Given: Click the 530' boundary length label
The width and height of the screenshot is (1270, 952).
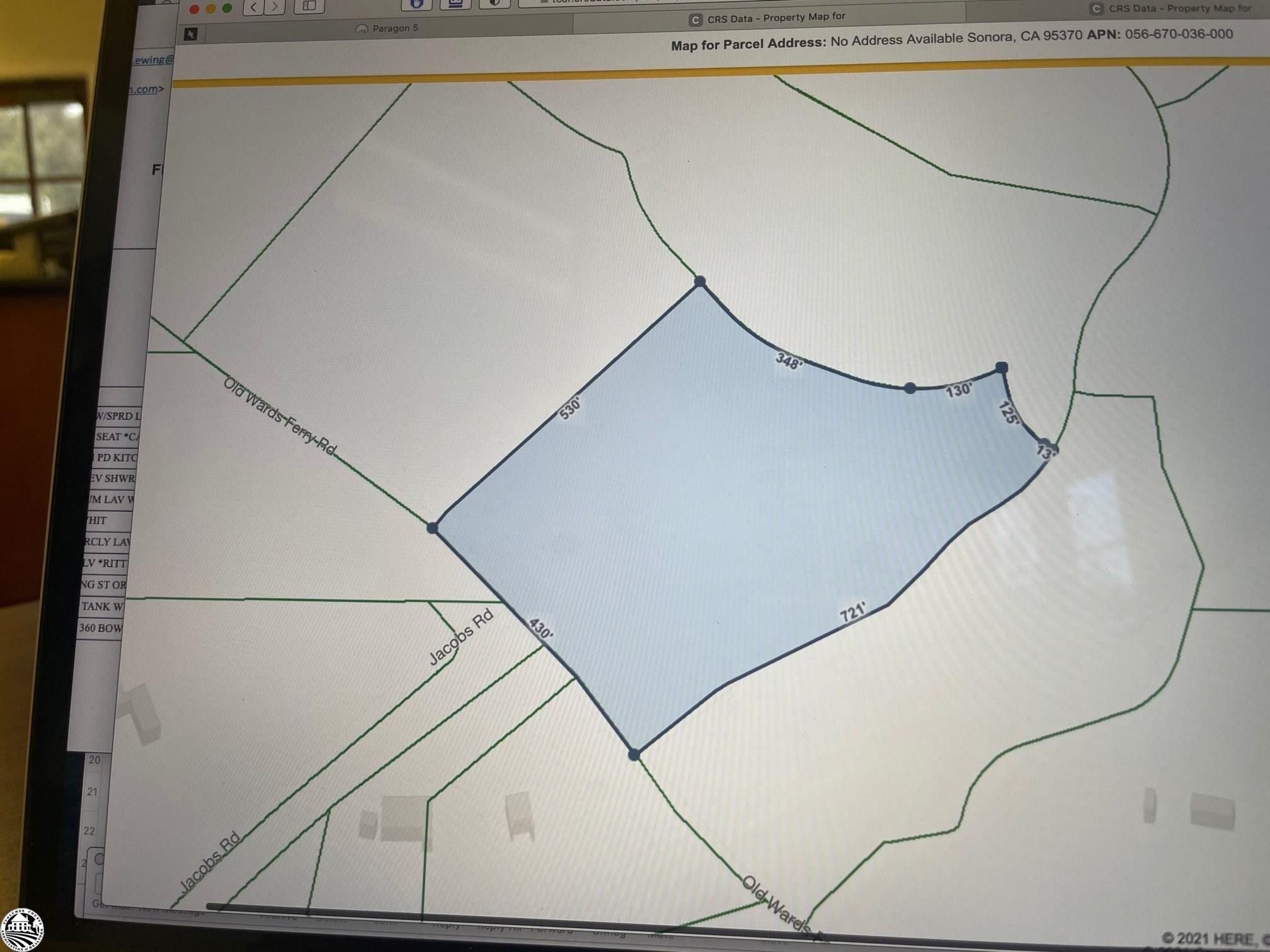Looking at the screenshot, I should coord(569,407).
